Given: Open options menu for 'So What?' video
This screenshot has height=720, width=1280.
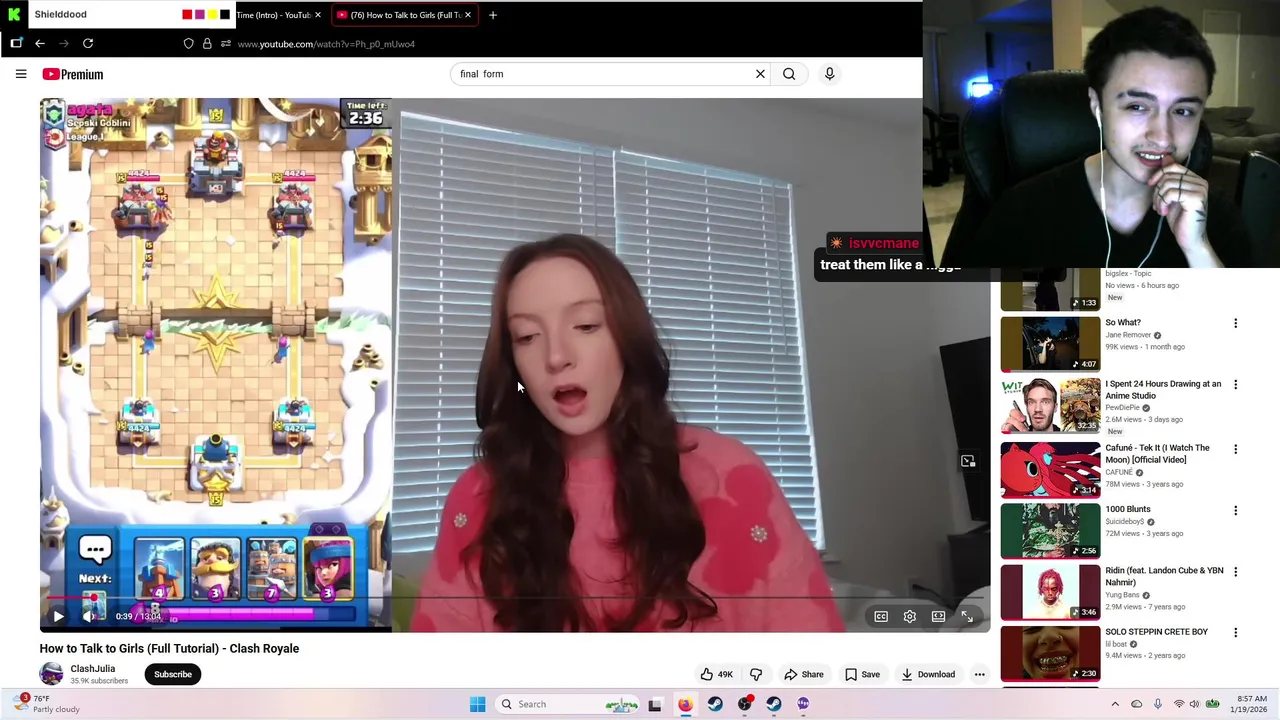Looking at the screenshot, I should pos(1235,323).
